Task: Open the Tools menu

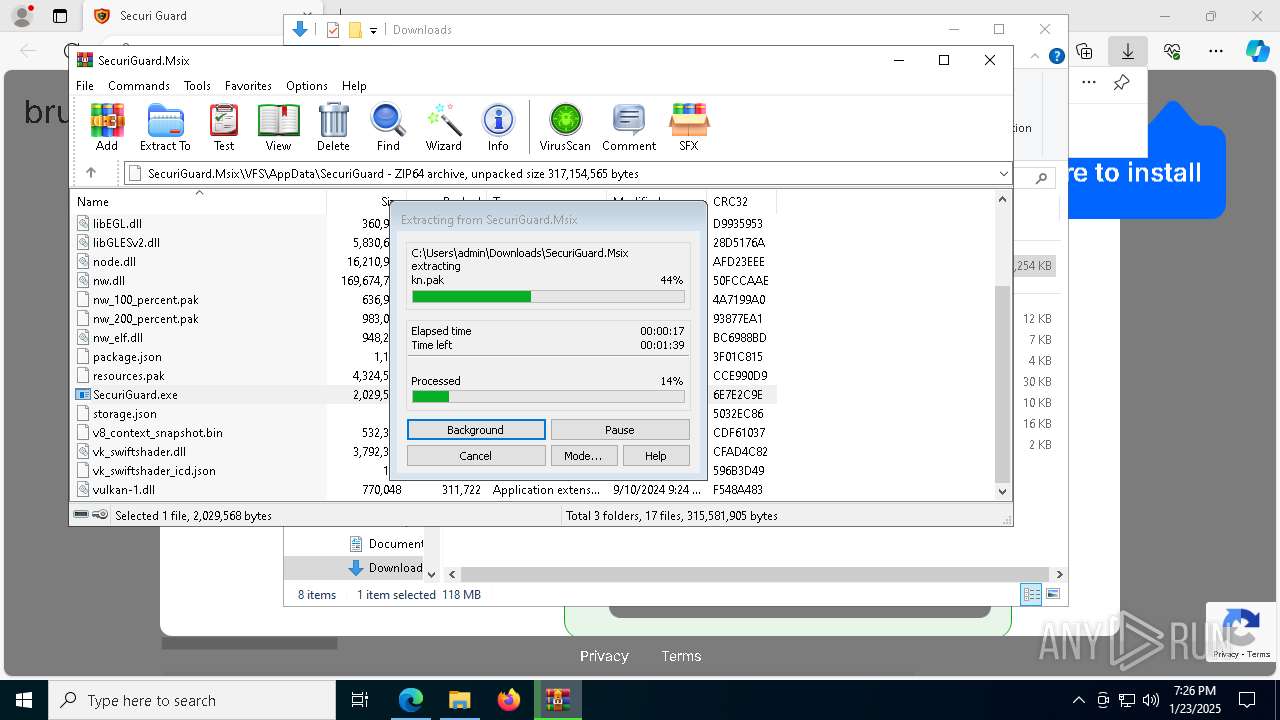Action: coord(197,86)
